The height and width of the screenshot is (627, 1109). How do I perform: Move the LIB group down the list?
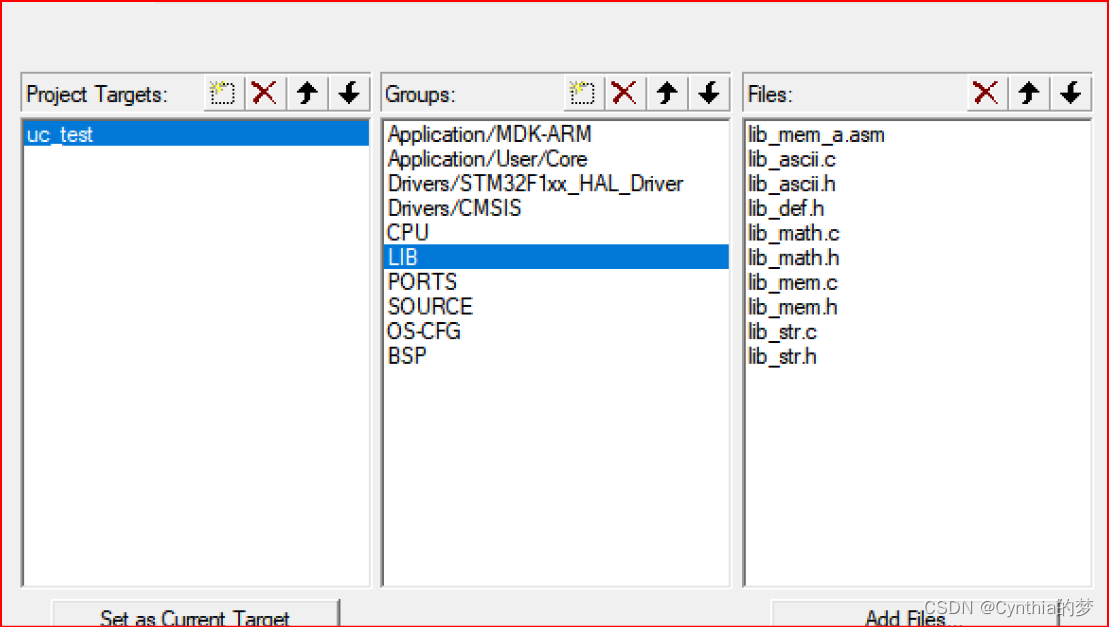(x=708, y=93)
